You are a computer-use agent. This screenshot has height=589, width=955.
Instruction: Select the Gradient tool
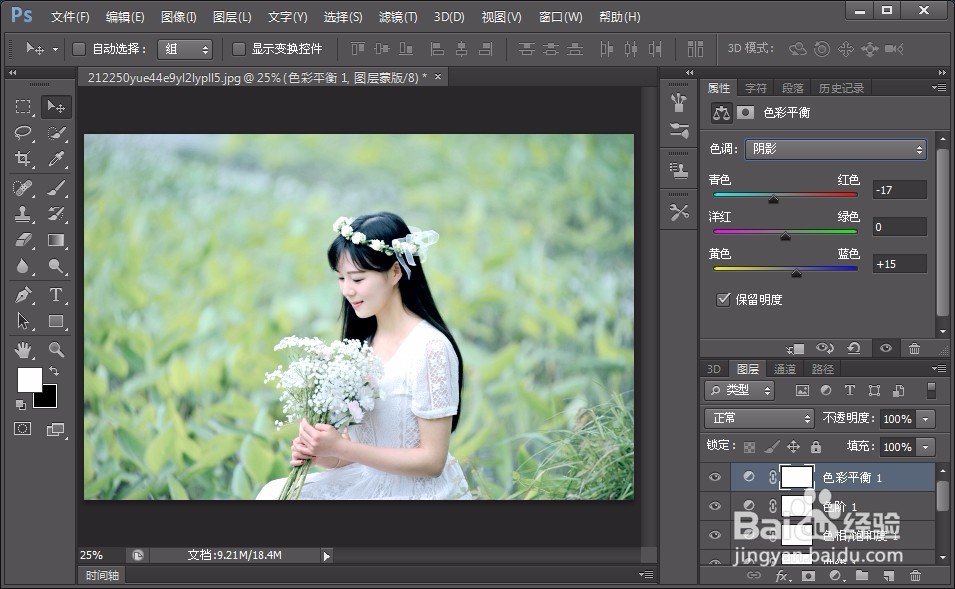point(56,240)
